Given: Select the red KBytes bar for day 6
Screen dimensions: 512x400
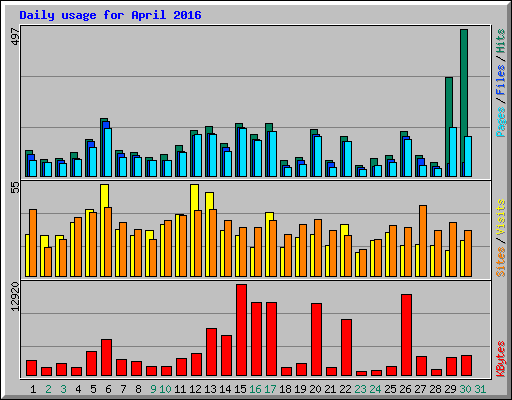Looking at the screenshot, I should tap(107, 358).
